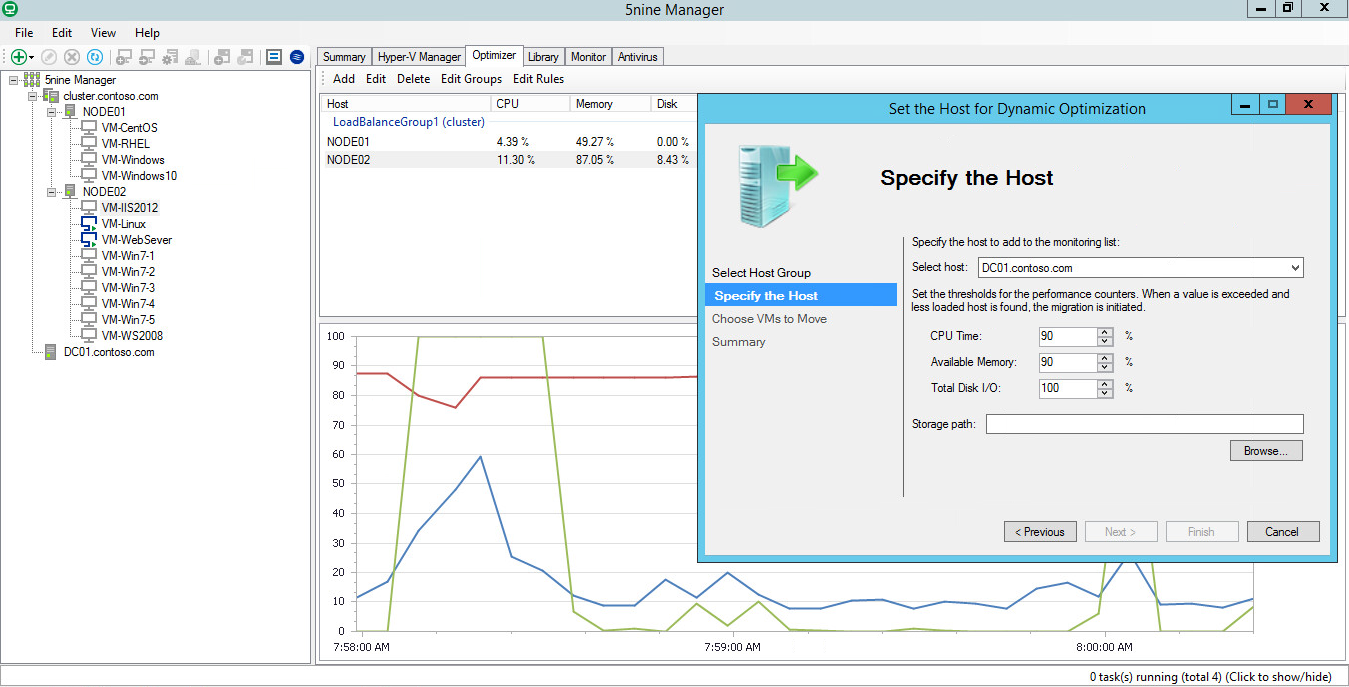The height and width of the screenshot is (687, 1349).
Task: Switch to the Summary tab
Action: [344, 57]
